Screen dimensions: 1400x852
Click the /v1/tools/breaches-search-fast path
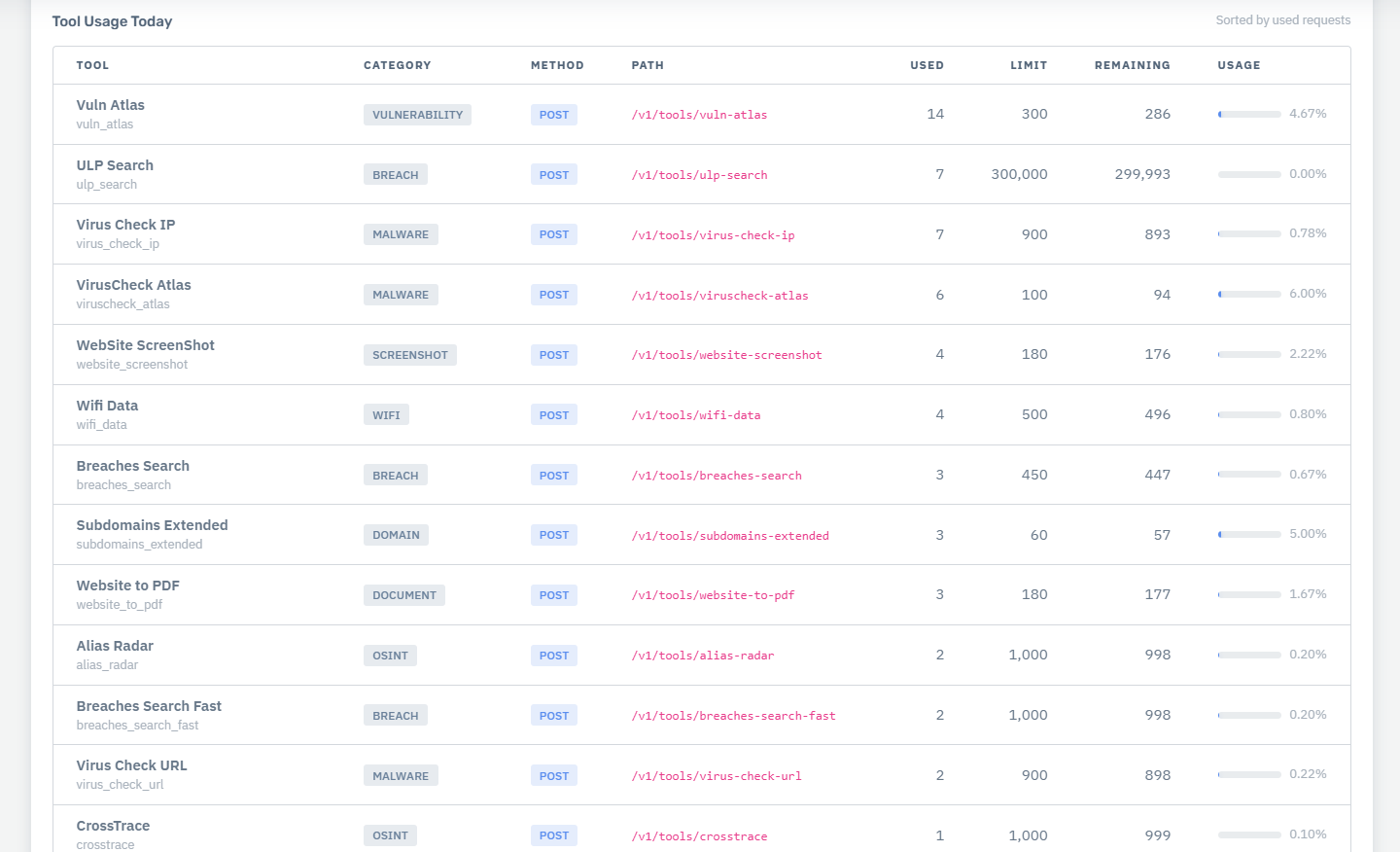tap(733, 716)
